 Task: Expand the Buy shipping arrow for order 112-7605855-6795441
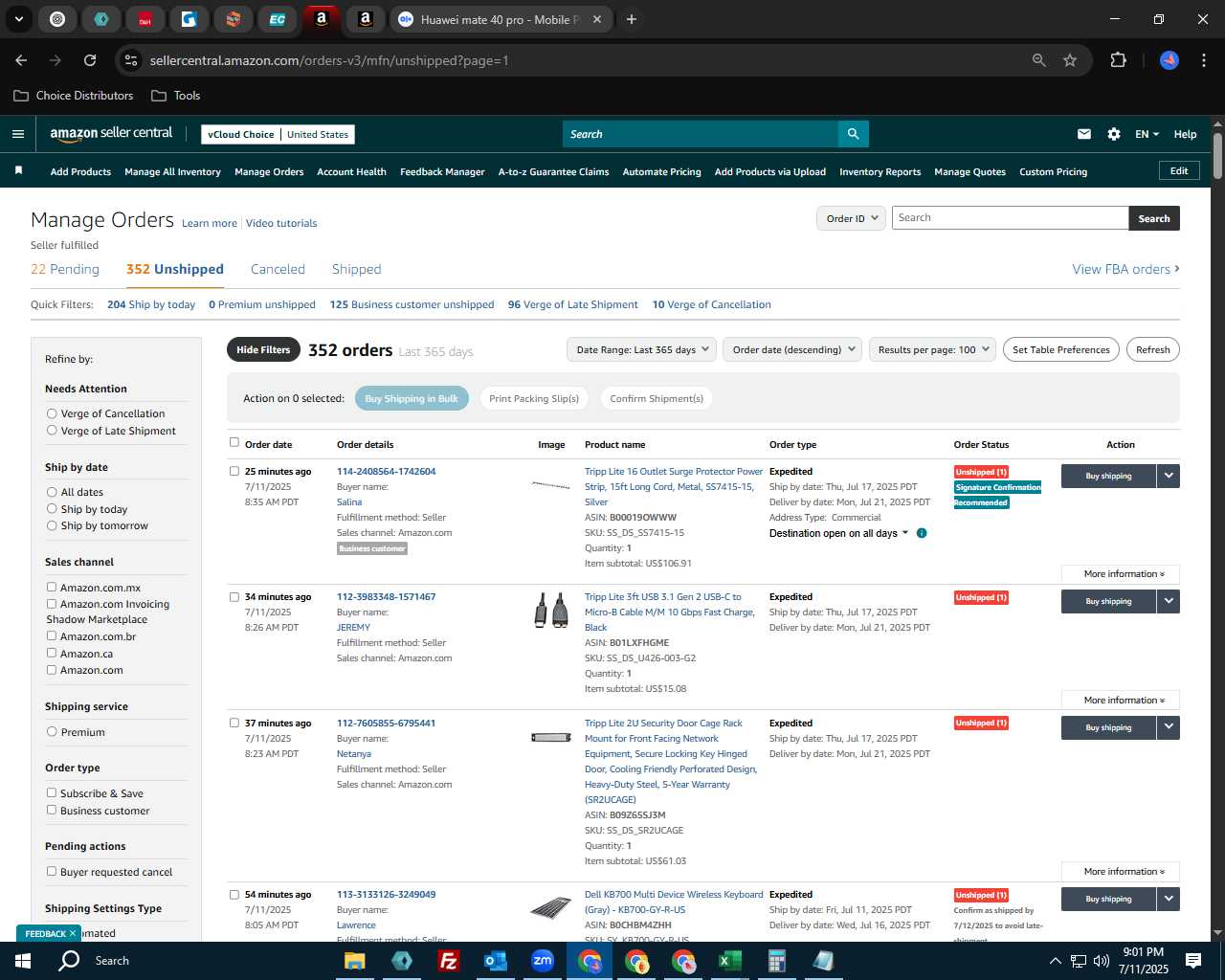(1169, 727)
